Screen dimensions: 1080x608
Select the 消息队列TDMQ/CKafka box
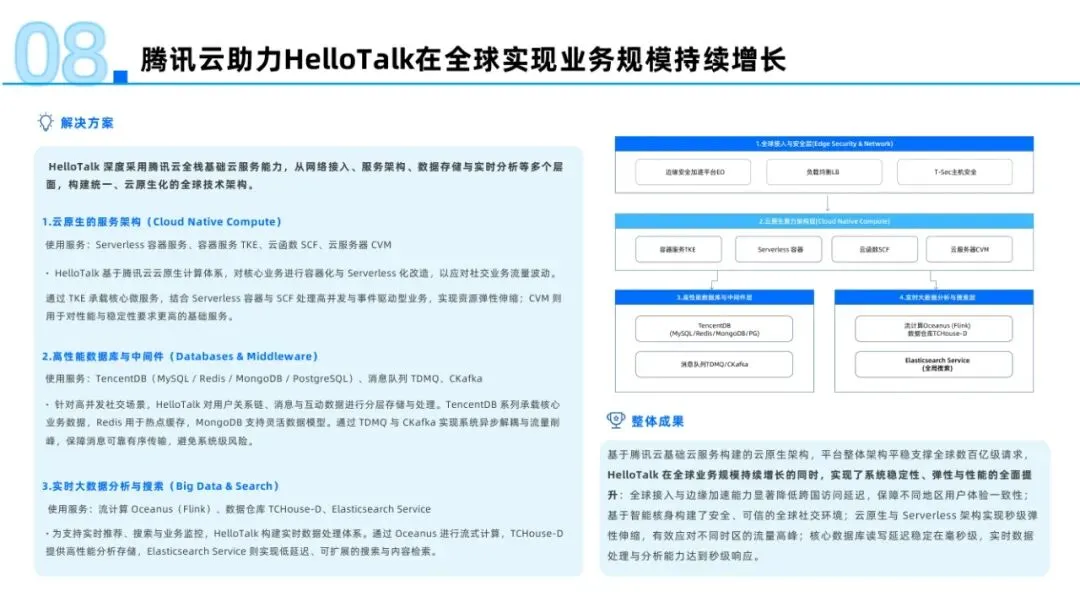[x=714, y=364]
